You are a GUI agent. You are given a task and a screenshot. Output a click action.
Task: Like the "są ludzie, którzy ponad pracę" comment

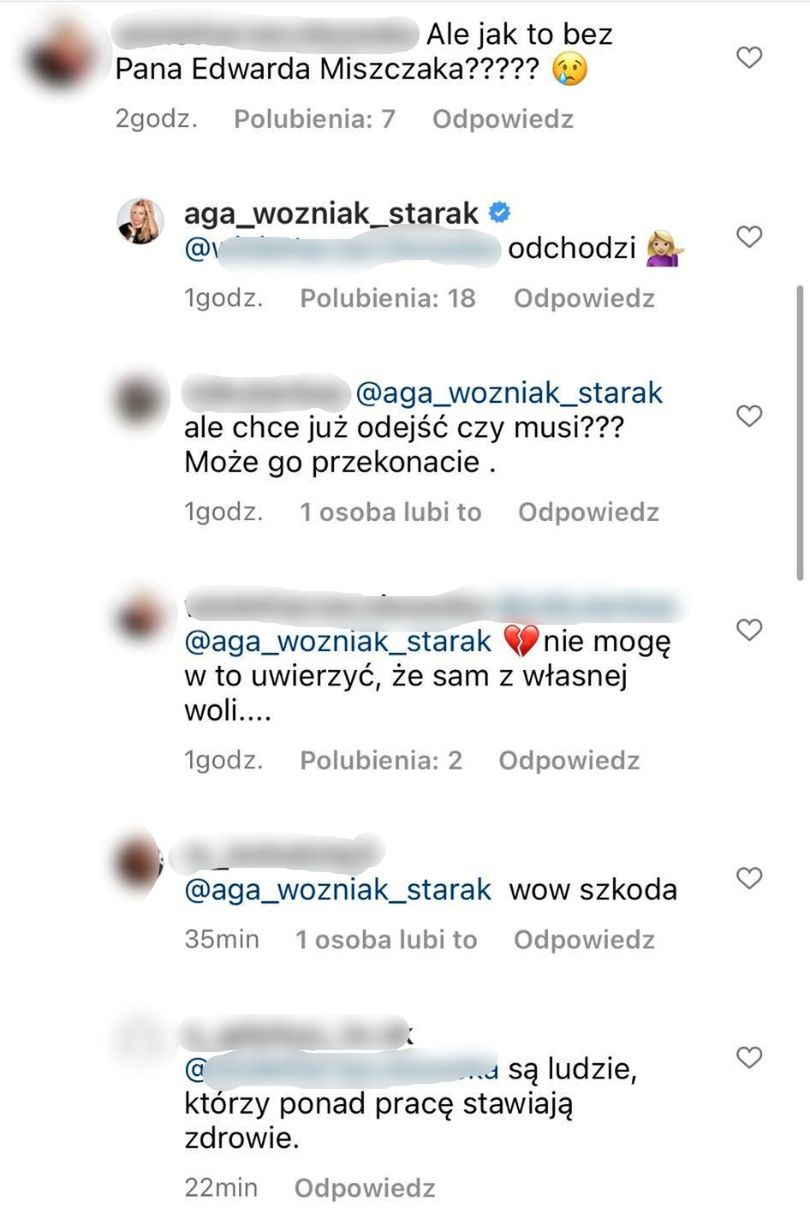tap(749, 1057)
